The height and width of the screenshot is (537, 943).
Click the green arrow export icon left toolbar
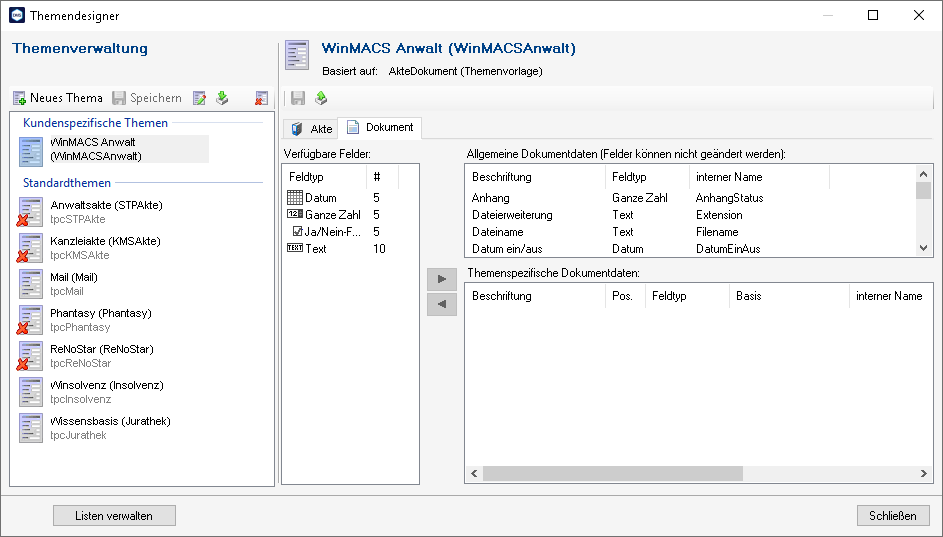(223, 98)
